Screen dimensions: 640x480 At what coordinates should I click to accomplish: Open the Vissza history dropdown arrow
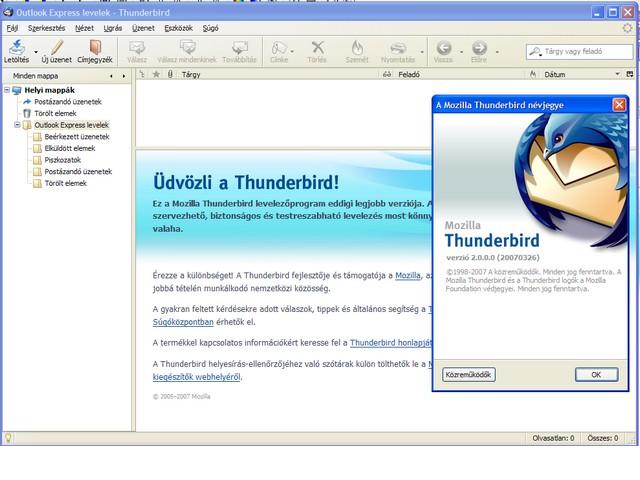pos(462,52)
